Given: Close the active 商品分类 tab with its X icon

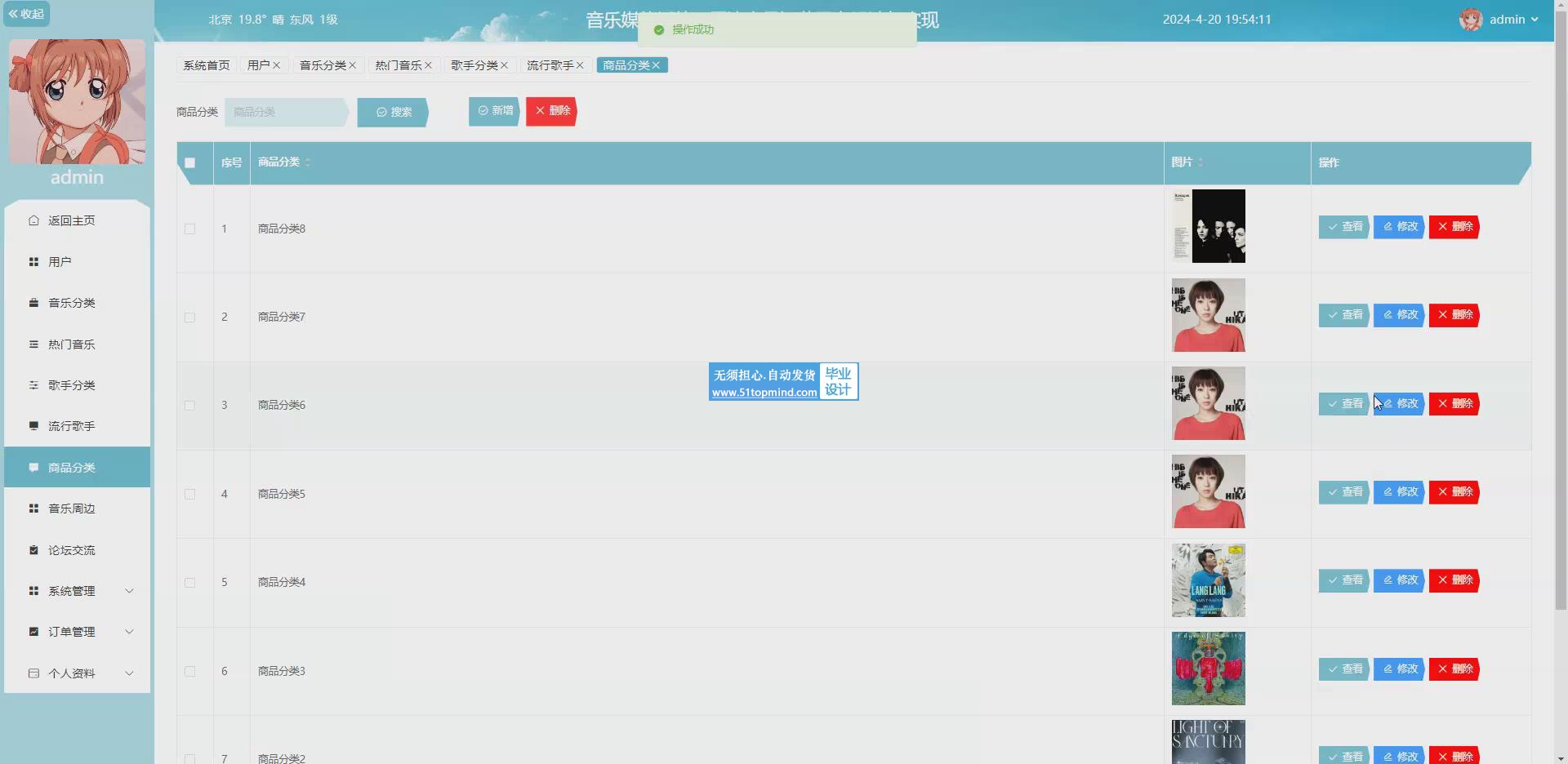Looking at the screenshot, I should click(x=656, y=65).
